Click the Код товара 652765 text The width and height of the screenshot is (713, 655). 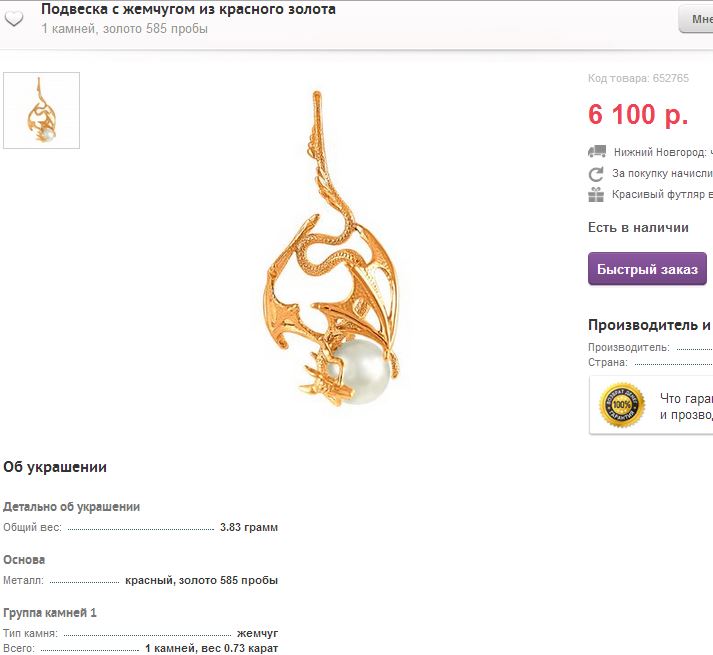(x=638, y=78)
